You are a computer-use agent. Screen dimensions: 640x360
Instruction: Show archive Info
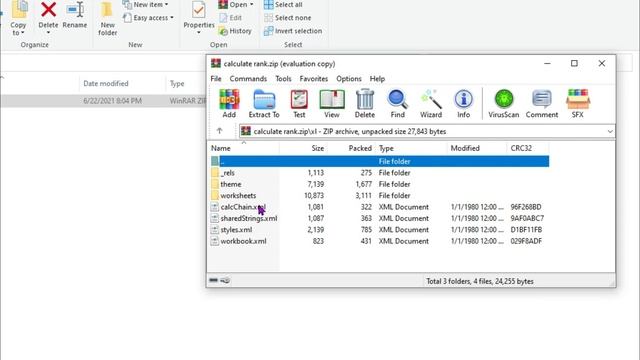pyautogui.click(x=464, y=104)
